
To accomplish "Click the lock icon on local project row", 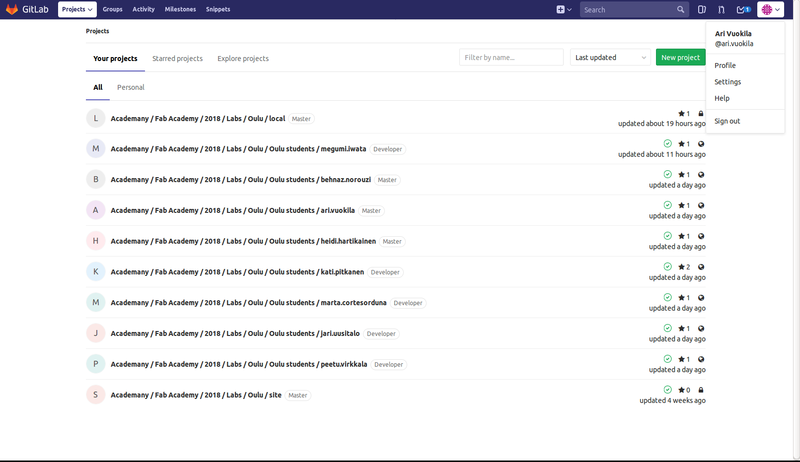I will click(x=701, y=113).
